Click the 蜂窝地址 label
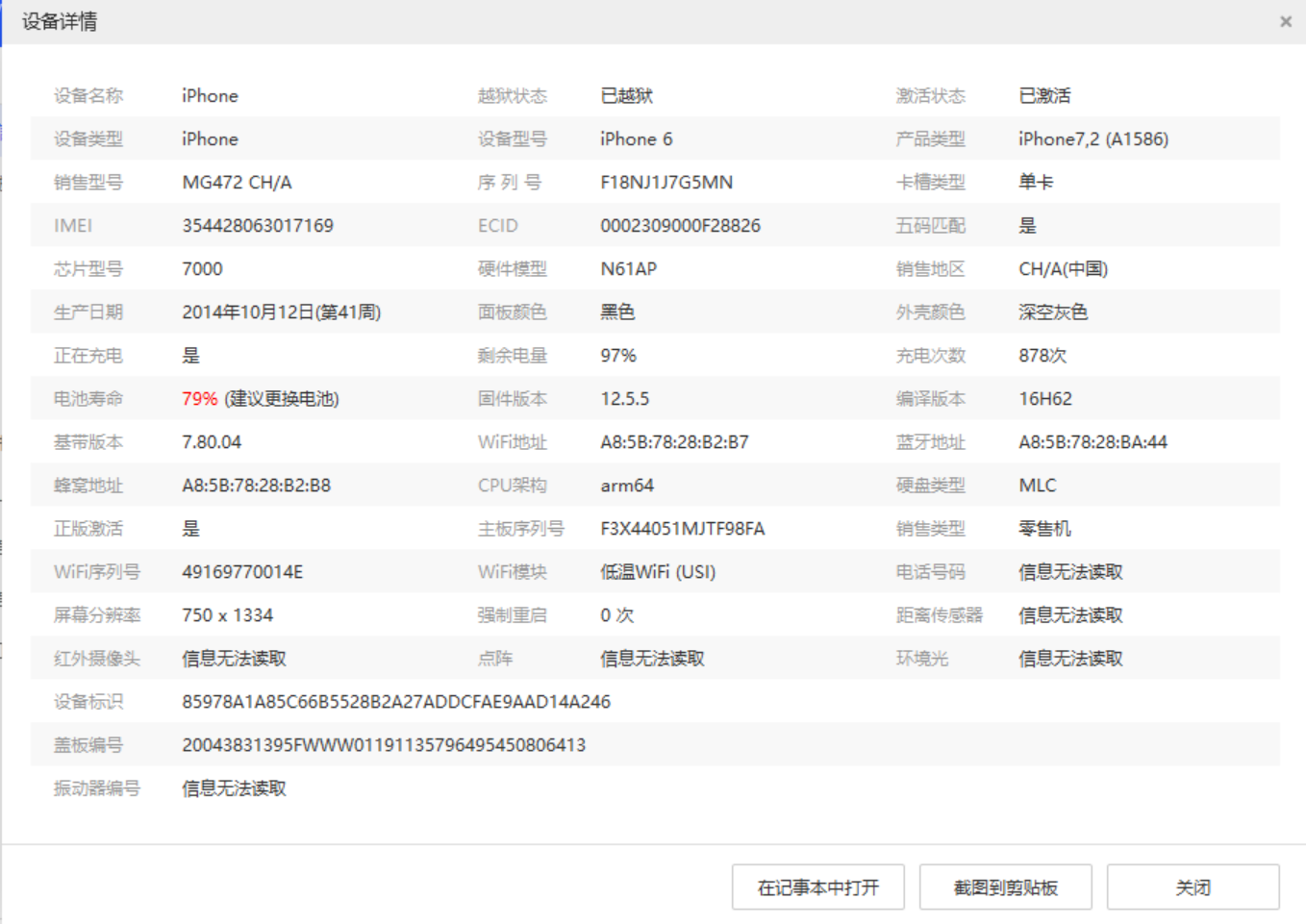 [x=88, y=486]
